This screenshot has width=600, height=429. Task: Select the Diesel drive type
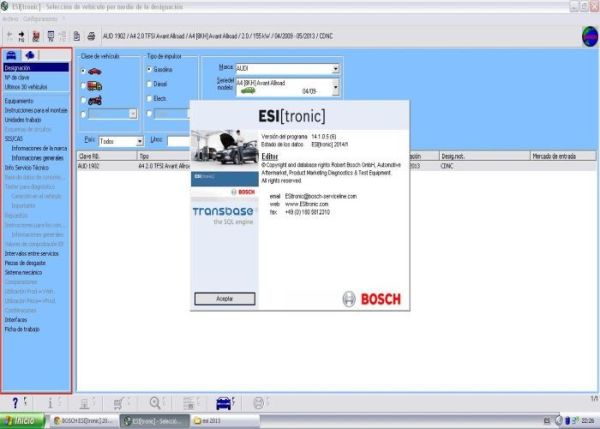point(149,84)
